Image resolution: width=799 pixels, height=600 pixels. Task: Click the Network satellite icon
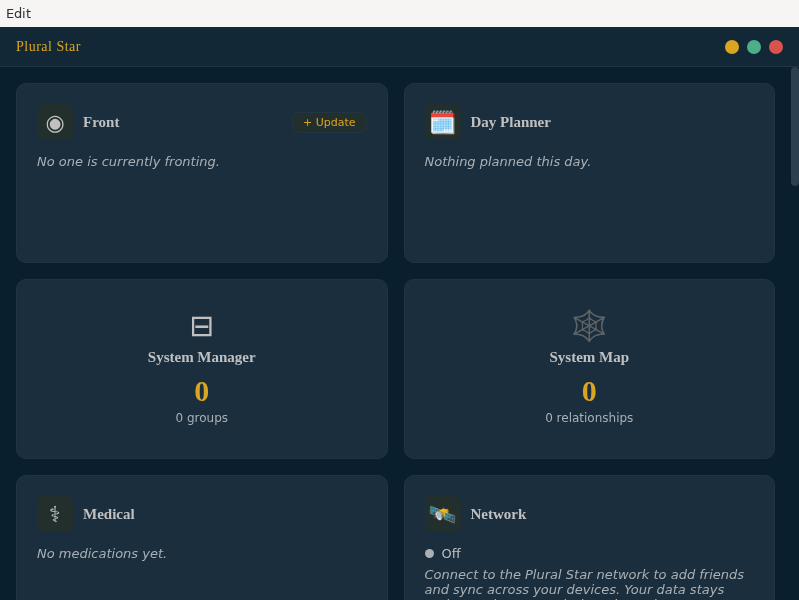tap(442, 514)
